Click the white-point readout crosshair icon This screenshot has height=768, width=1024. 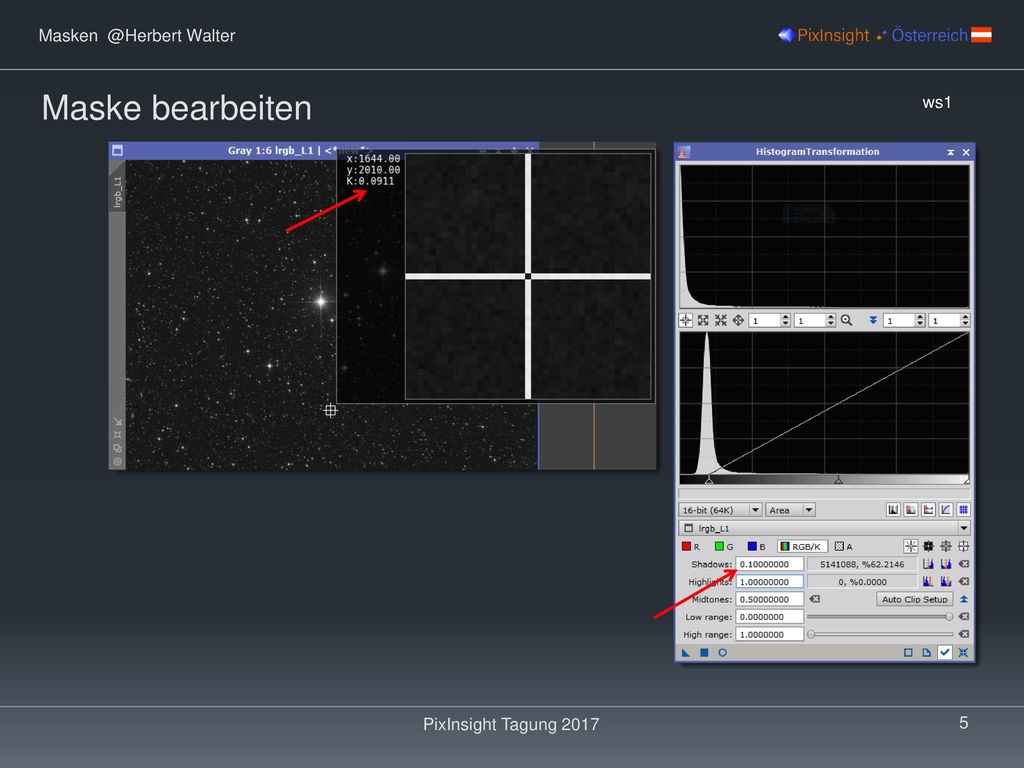(963, 546)
